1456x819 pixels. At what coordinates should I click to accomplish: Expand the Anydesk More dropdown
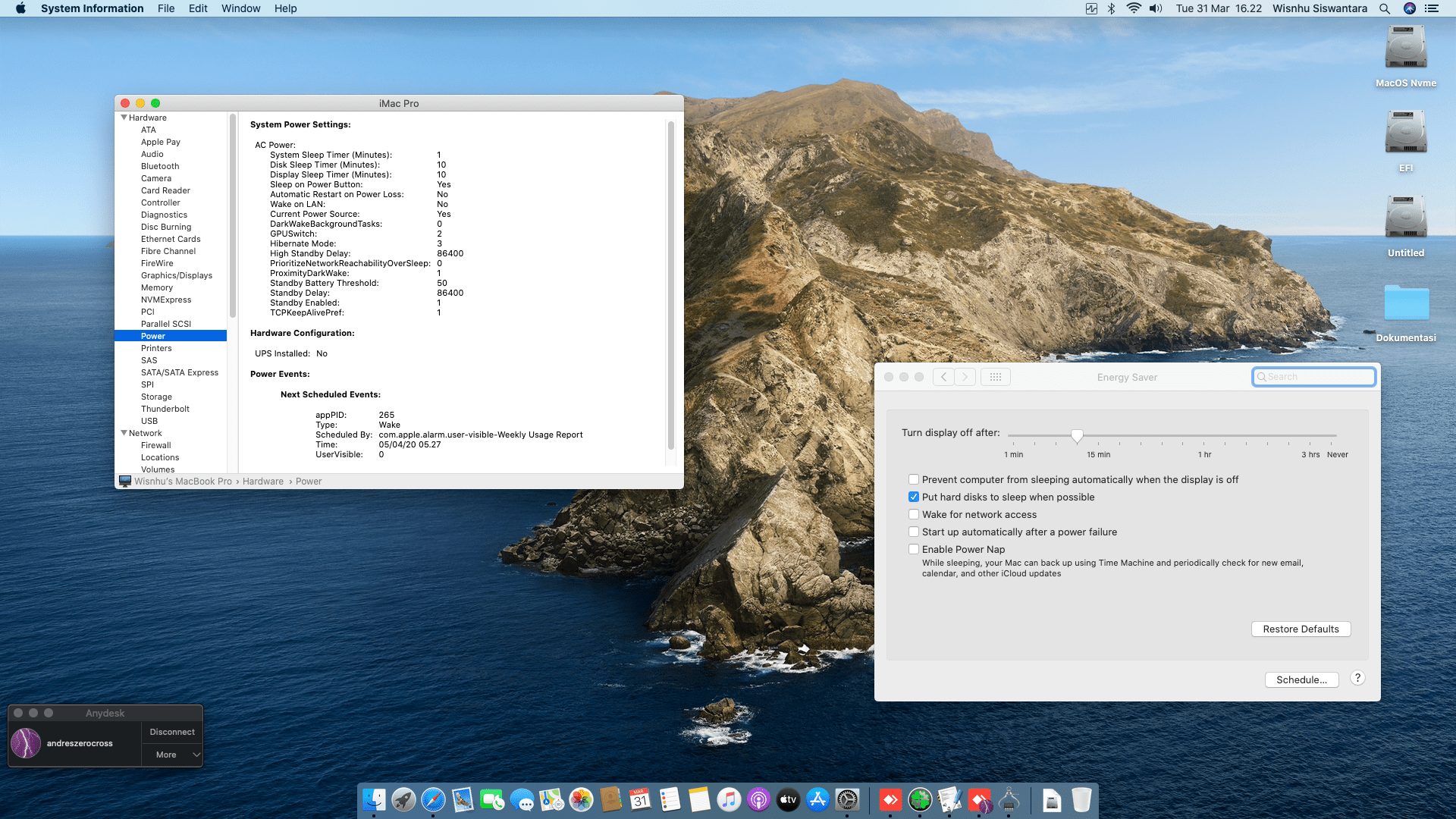tap(172, 755)
